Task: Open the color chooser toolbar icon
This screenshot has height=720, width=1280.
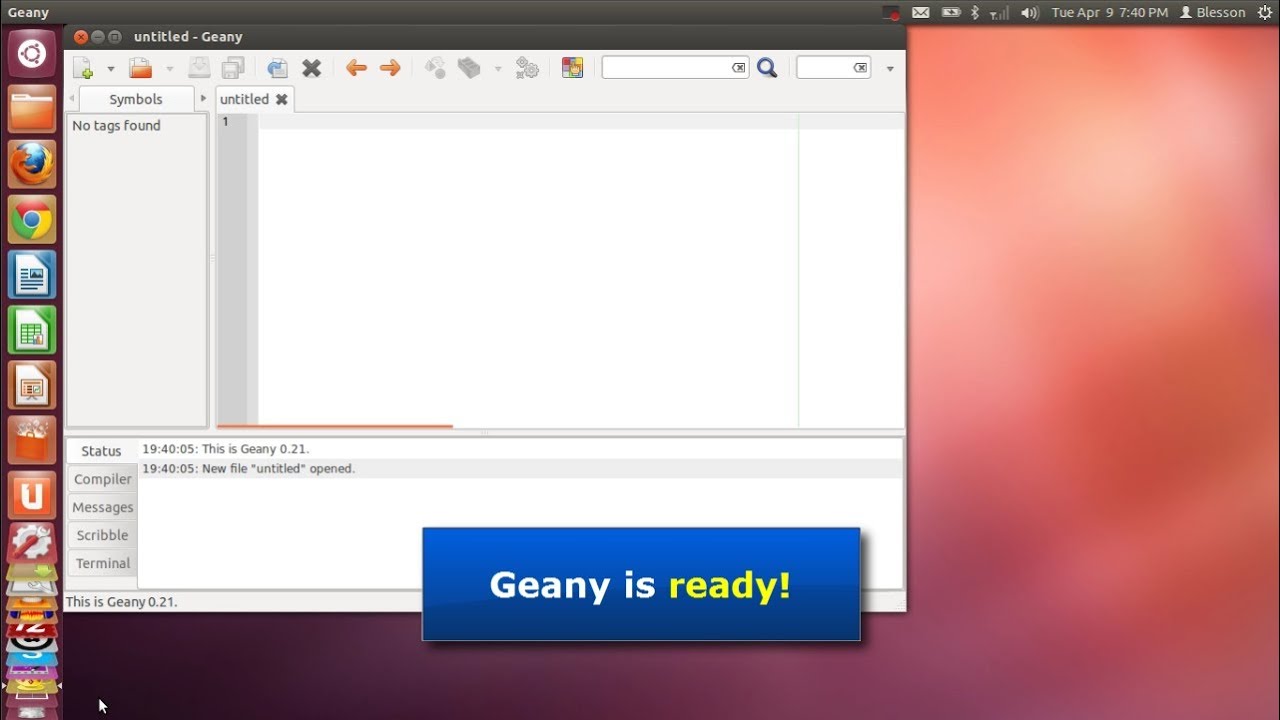Action: (572, 68)
